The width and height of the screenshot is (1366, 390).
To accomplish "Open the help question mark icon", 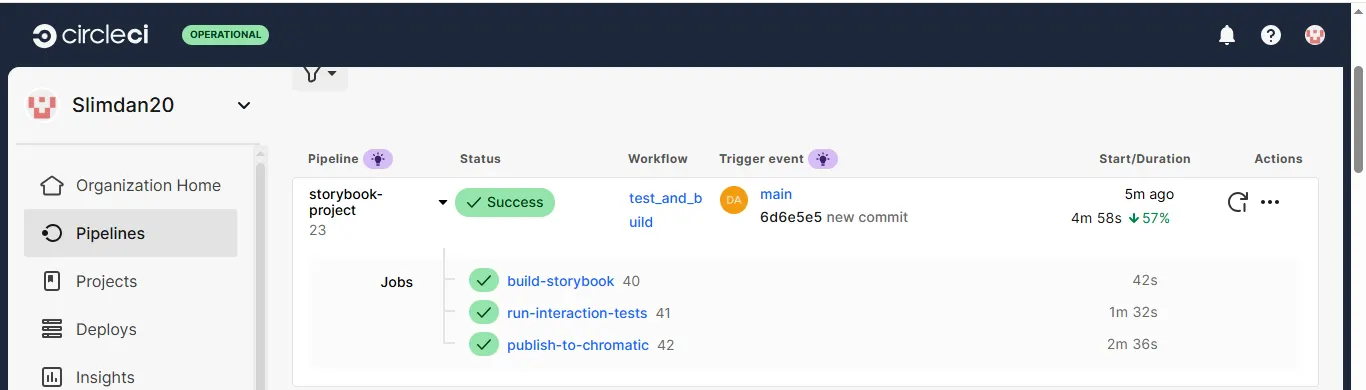I will point(1271,35).
